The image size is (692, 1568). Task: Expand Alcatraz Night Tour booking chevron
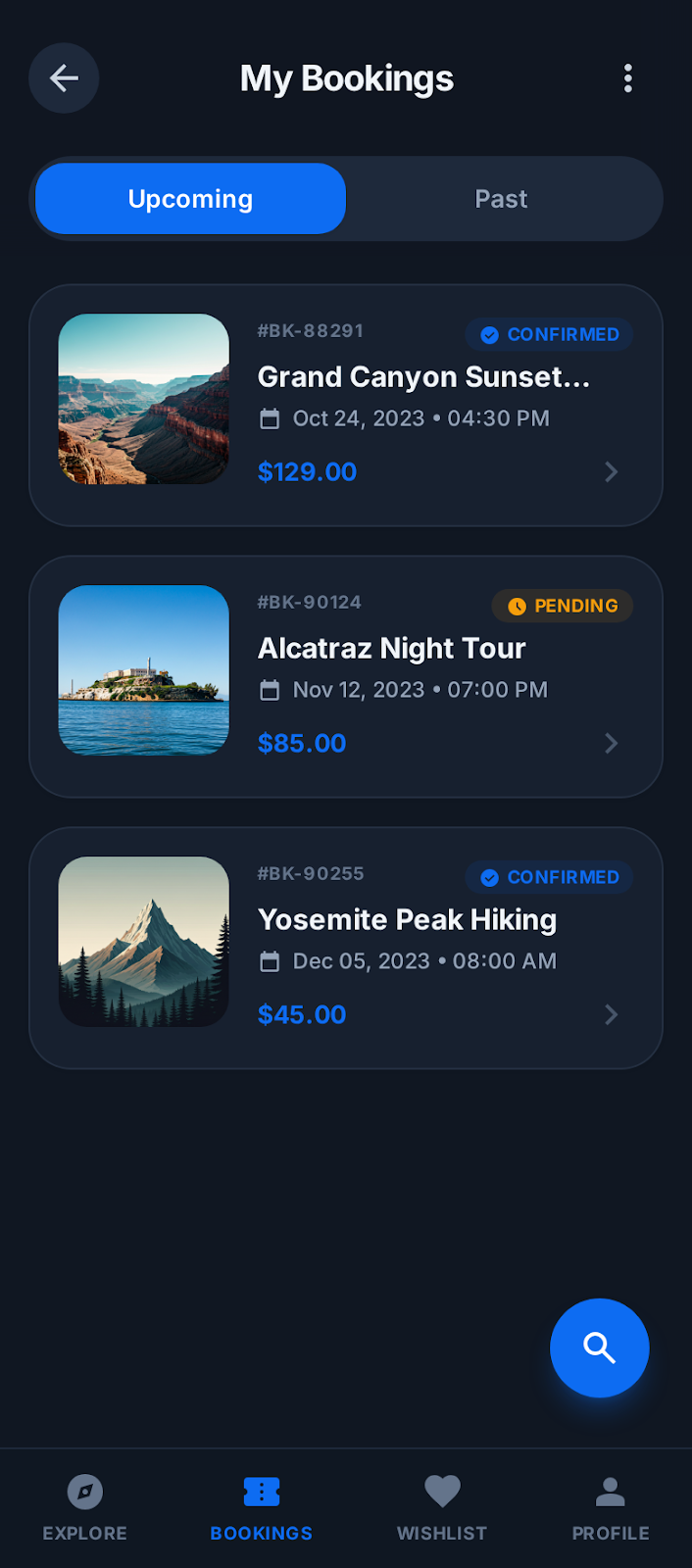click(x=612, y=744)
